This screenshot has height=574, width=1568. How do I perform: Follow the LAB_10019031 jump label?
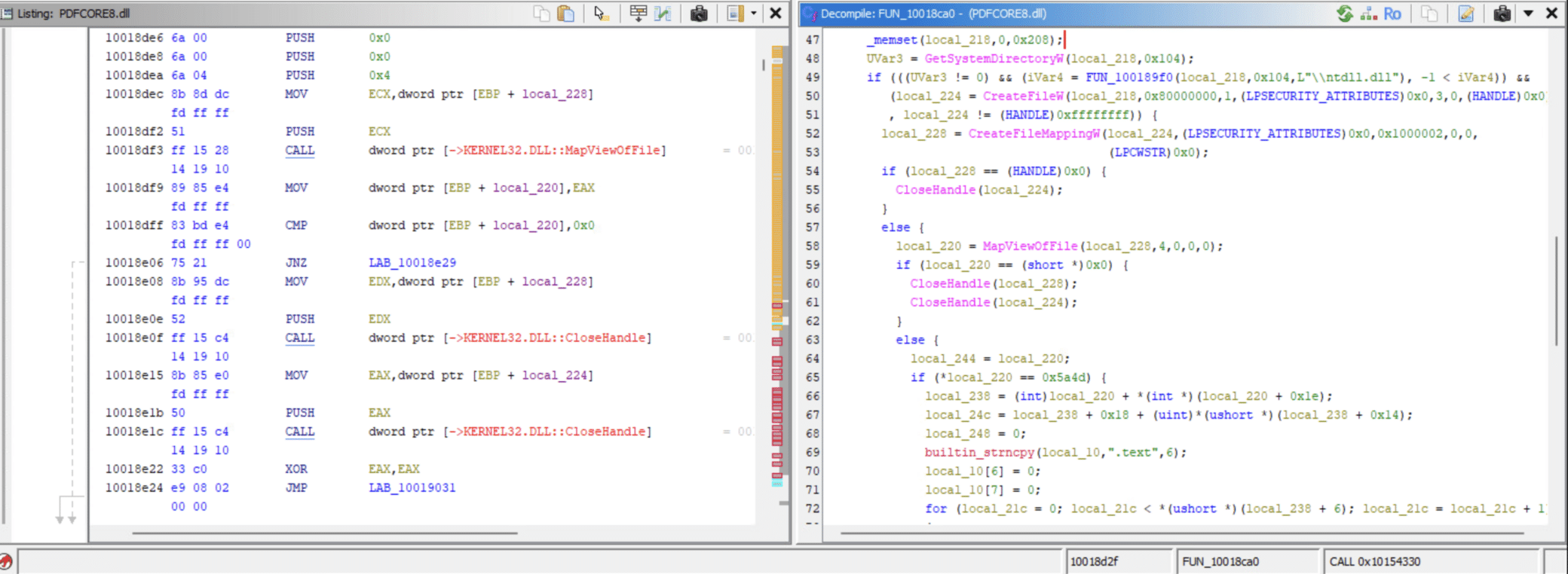click(412, 488)
